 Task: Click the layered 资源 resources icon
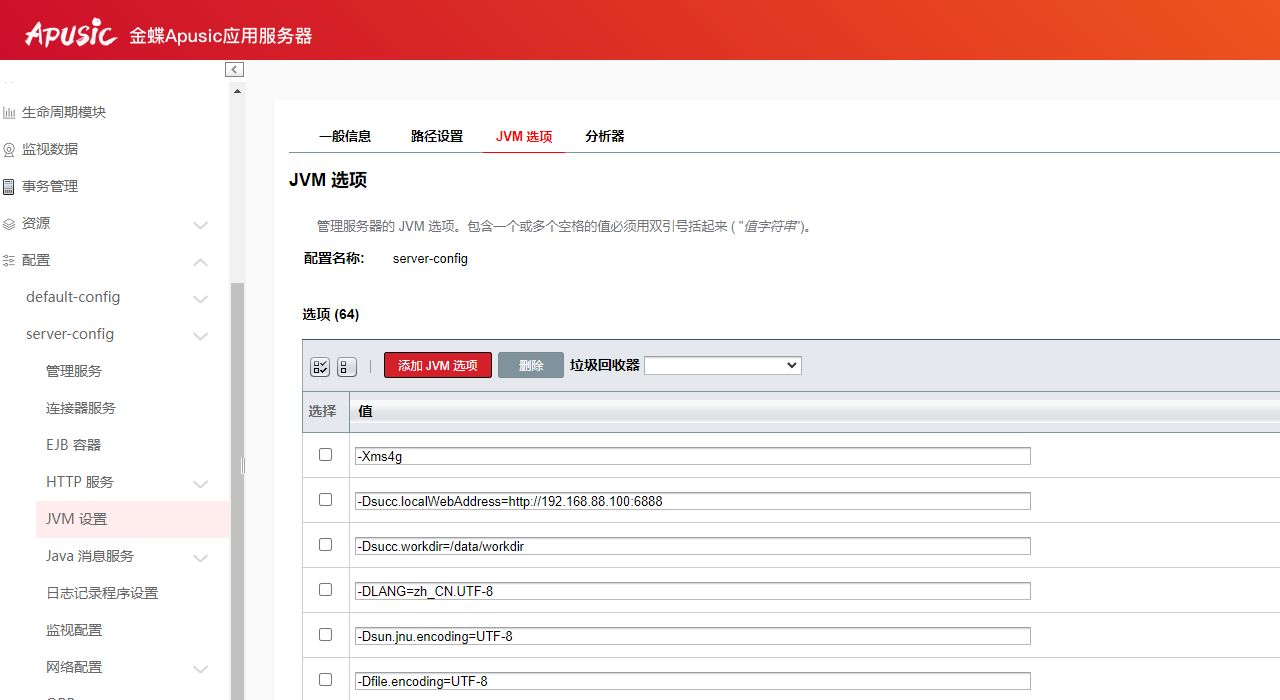(x=10, y=222)
